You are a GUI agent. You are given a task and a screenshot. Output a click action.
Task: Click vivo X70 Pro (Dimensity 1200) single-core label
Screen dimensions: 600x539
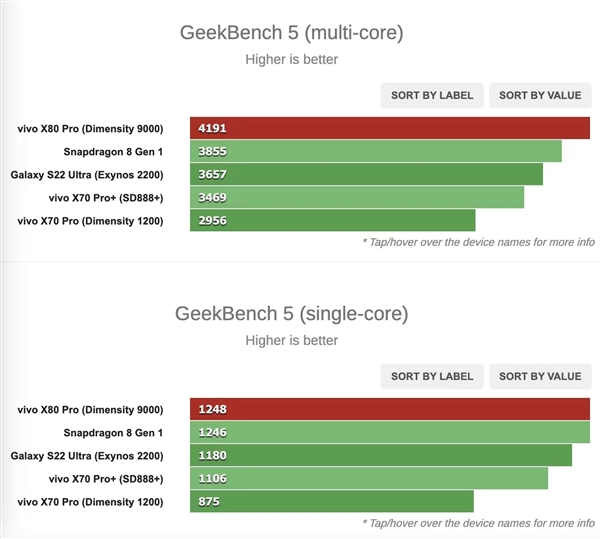tap(90, 502)
